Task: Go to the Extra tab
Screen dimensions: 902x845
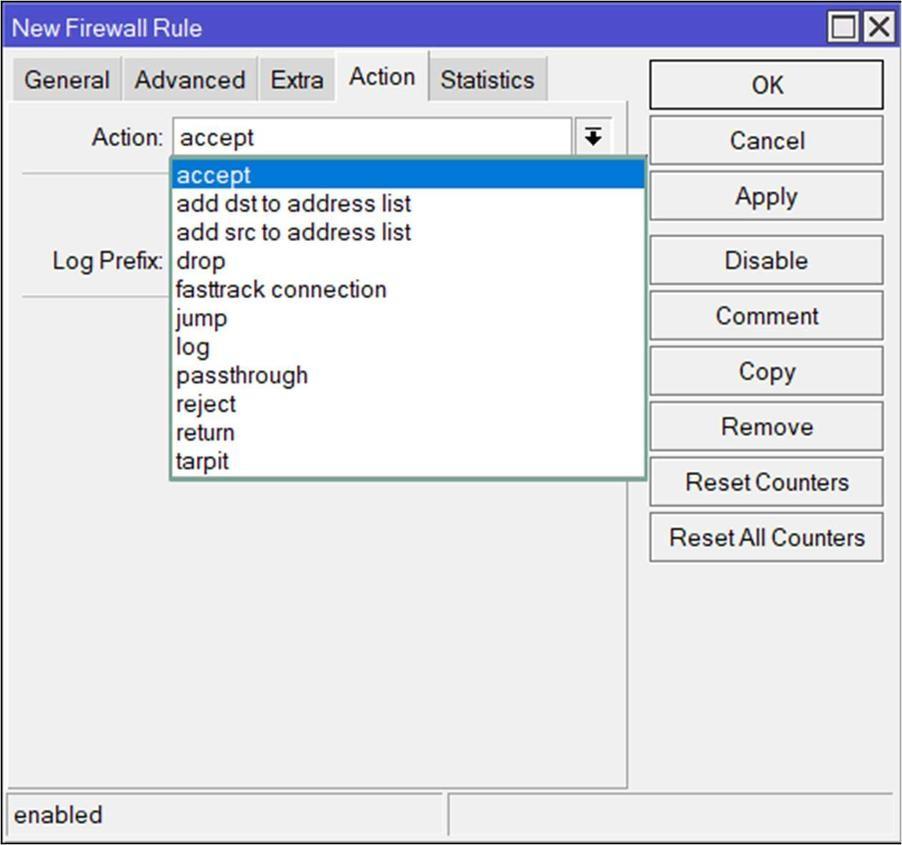Action: point(297,80)
